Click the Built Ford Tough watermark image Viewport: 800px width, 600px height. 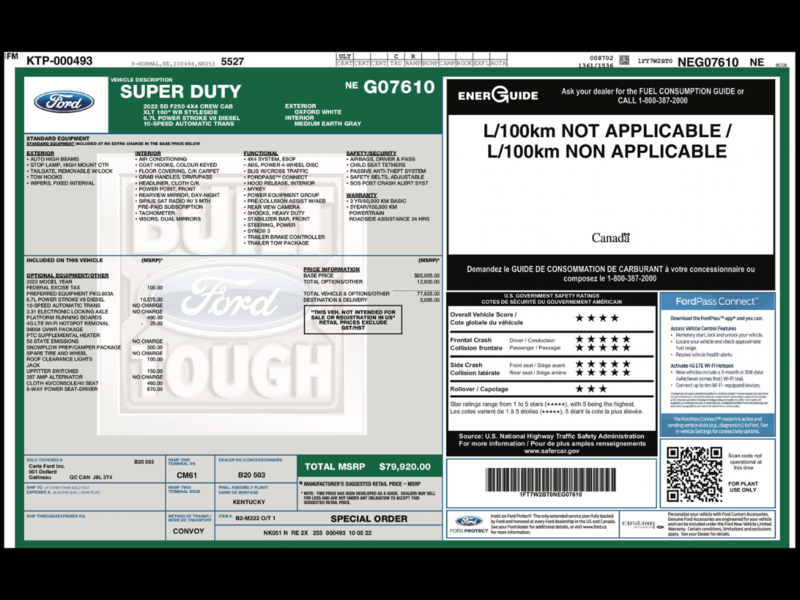tap(232, 294)
